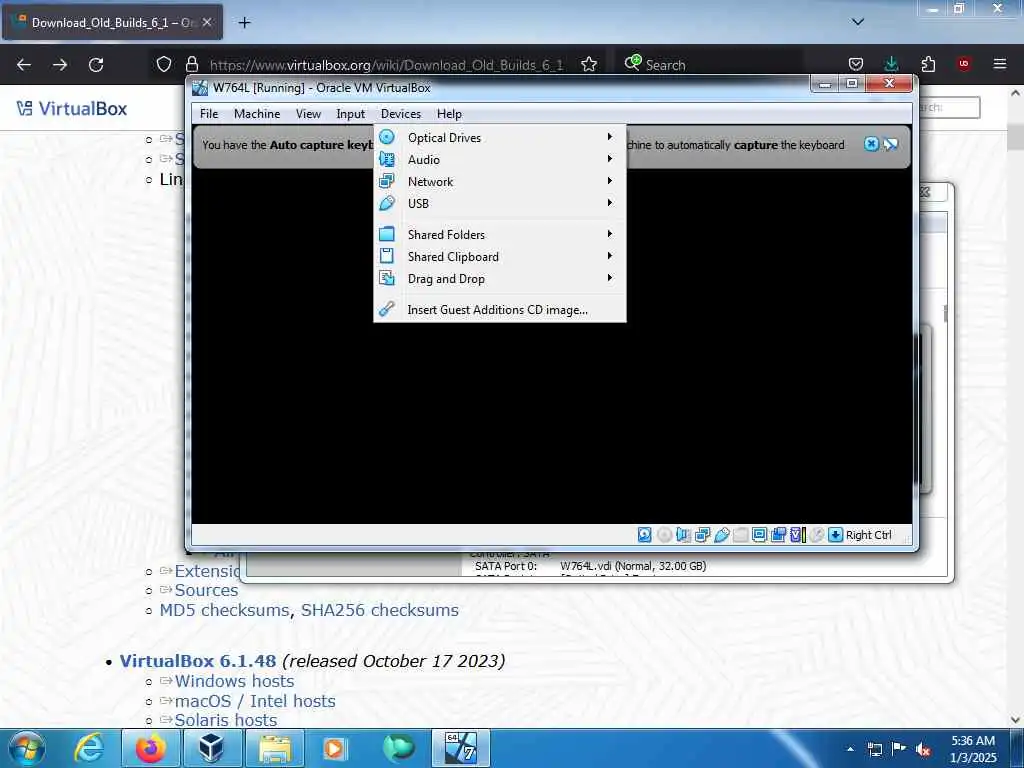Screen dimensions: 1024x768
Task: Open the Solaris hosts link
Action: point(226,720)
